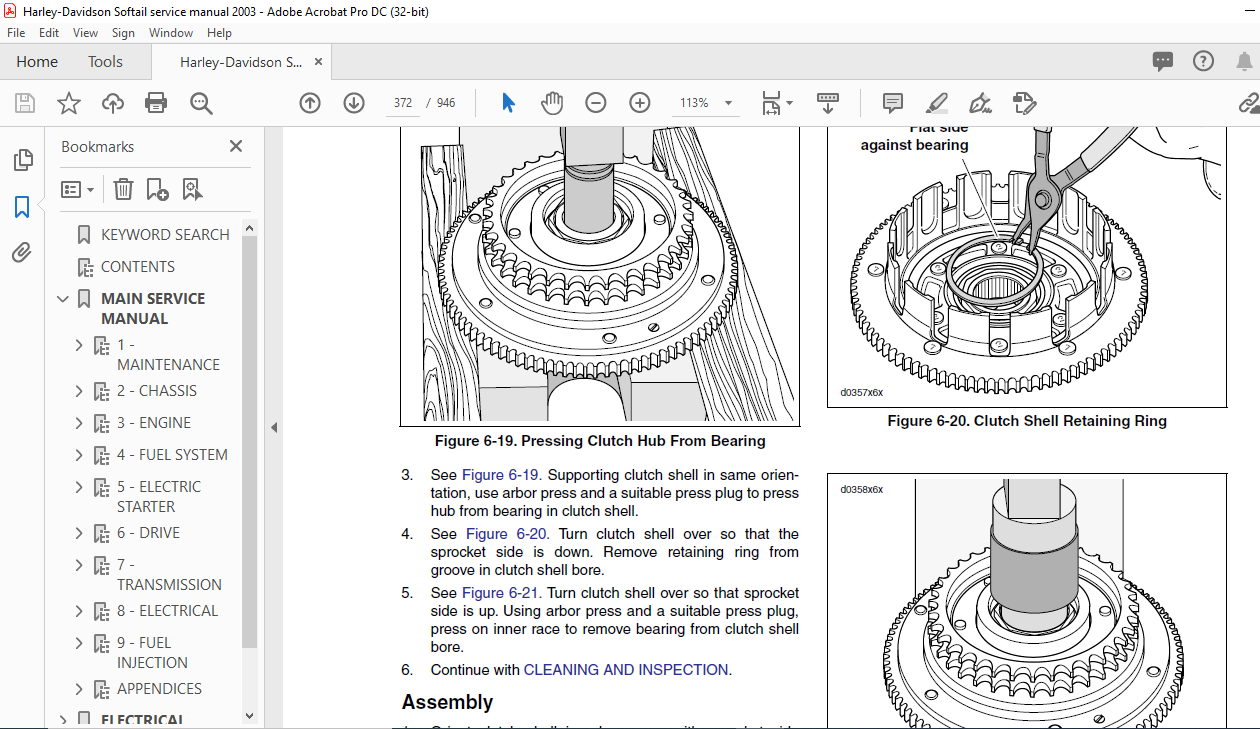1260x729 pixels.
Task: Collapse the navigation pane with the divider arrow
Action: click(x=274, y=427)
